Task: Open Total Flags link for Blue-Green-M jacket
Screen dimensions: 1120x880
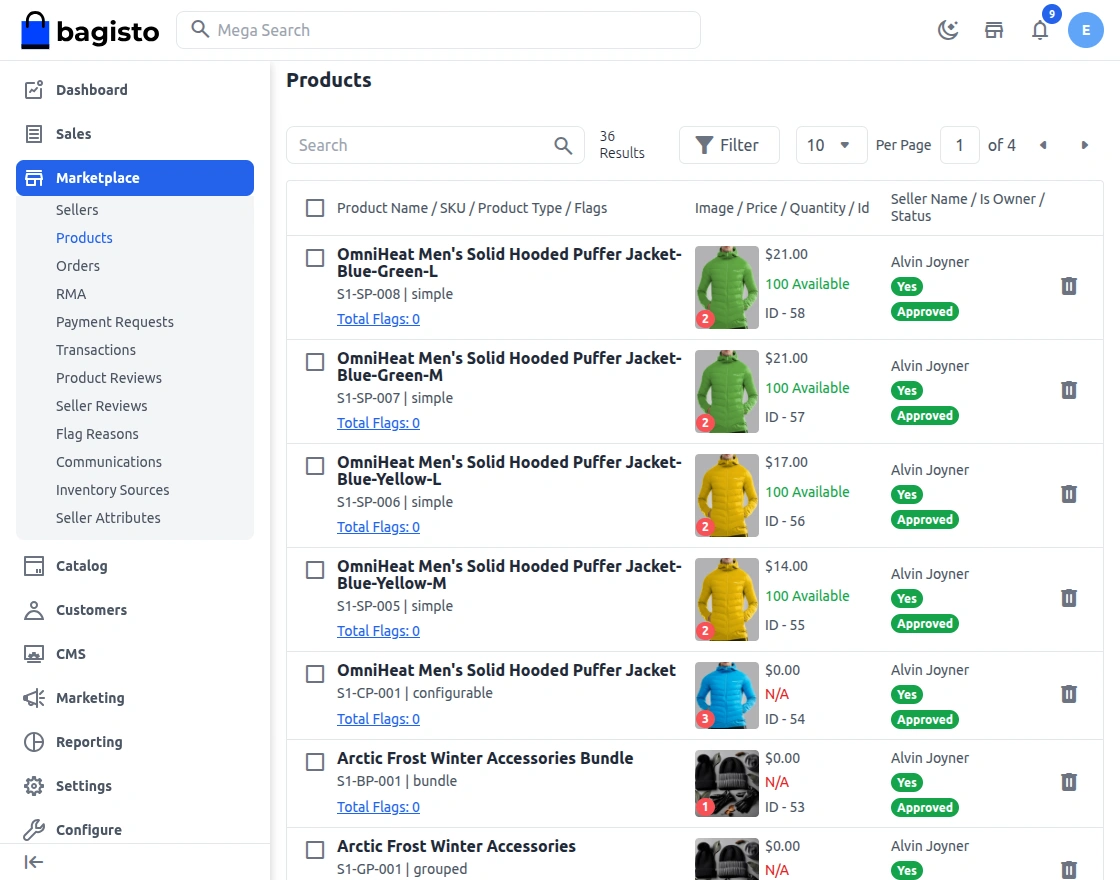Action: tap(378, 423)
